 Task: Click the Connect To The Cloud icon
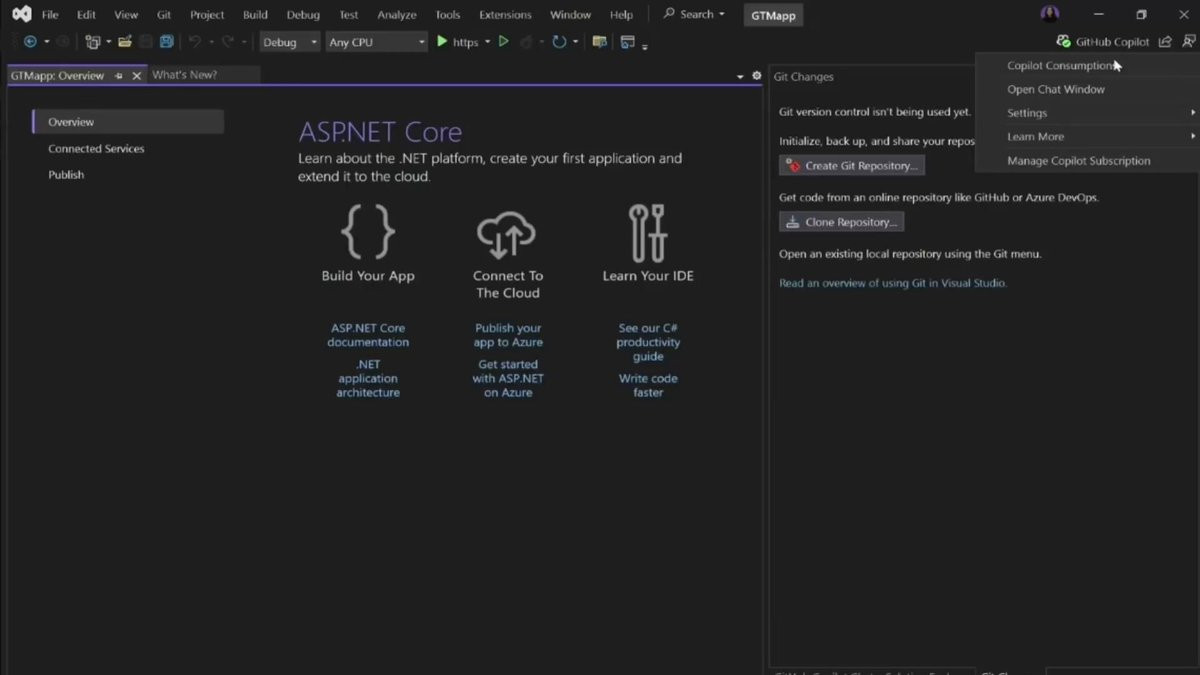tap(507, 234)
